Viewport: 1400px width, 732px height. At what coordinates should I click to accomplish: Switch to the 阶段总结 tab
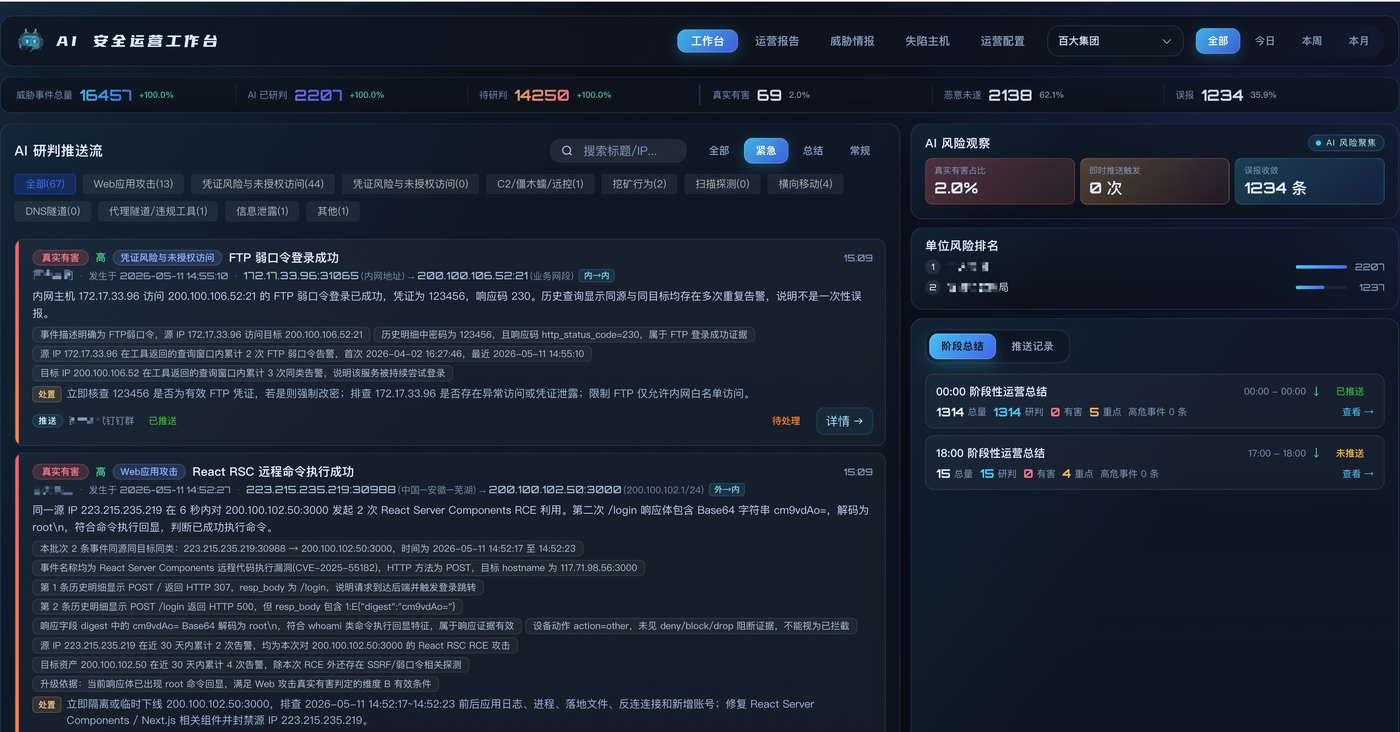click(x=962, y=346)
